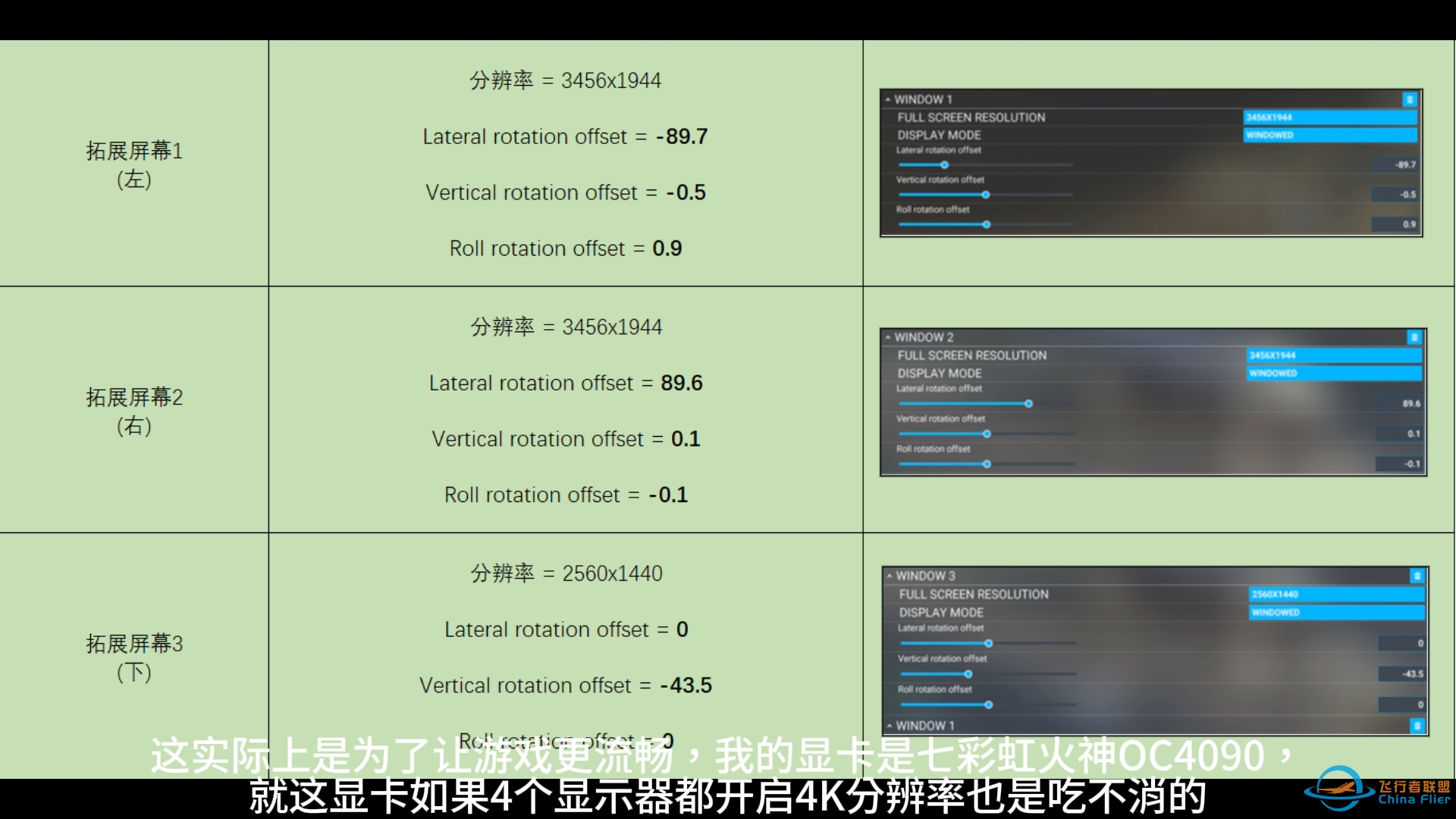Click Window 1 roll rotation offset slider handle
Image resolution: width=1456 pixels, height=819 pixels.
987,224
